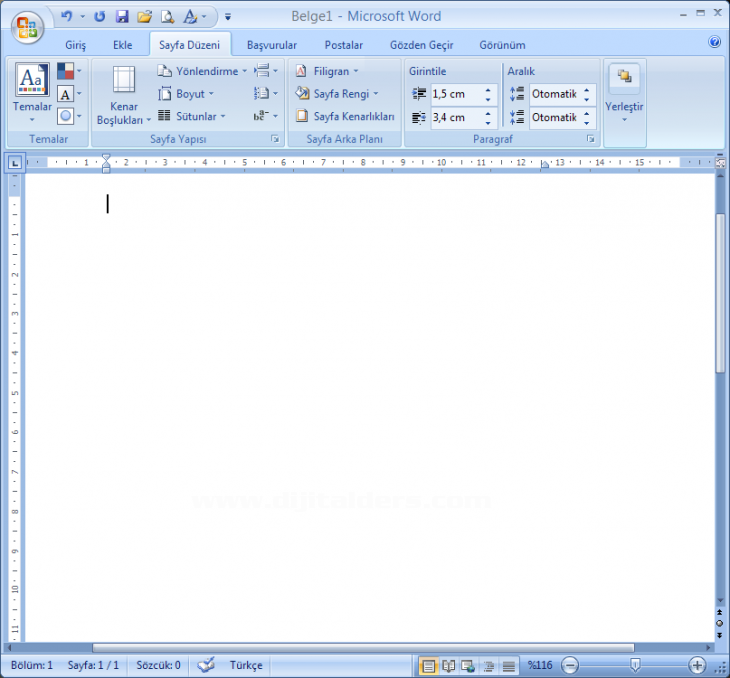Switch to Print Layout view
This screenshot has width=730, height=678.
click(428, 666)
